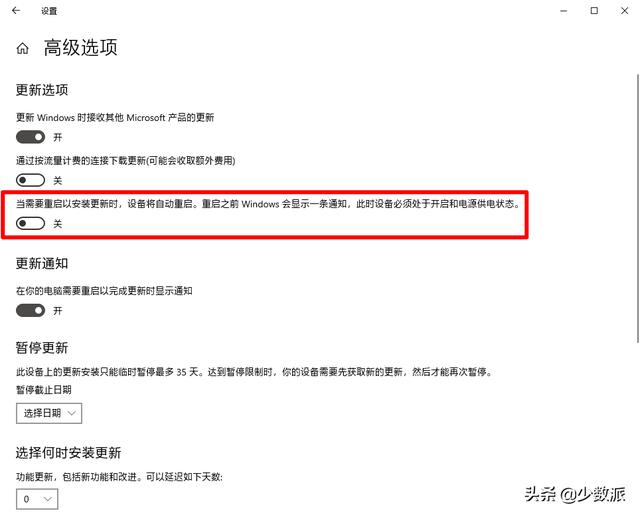The width and height of the screenshot is (640, 517).
Task: Select the 更新选项 section heading
Action: 42,90
